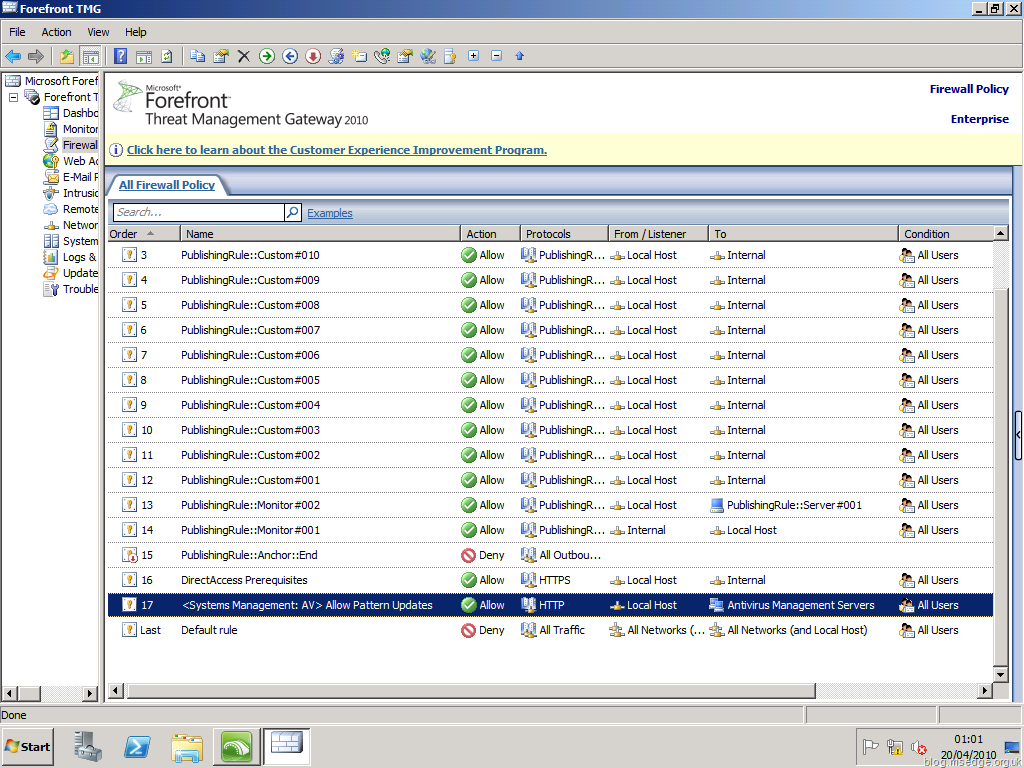Viewport: 1024px width, 768px height.
Task: Select the Default rule row name
Action: 209,630
